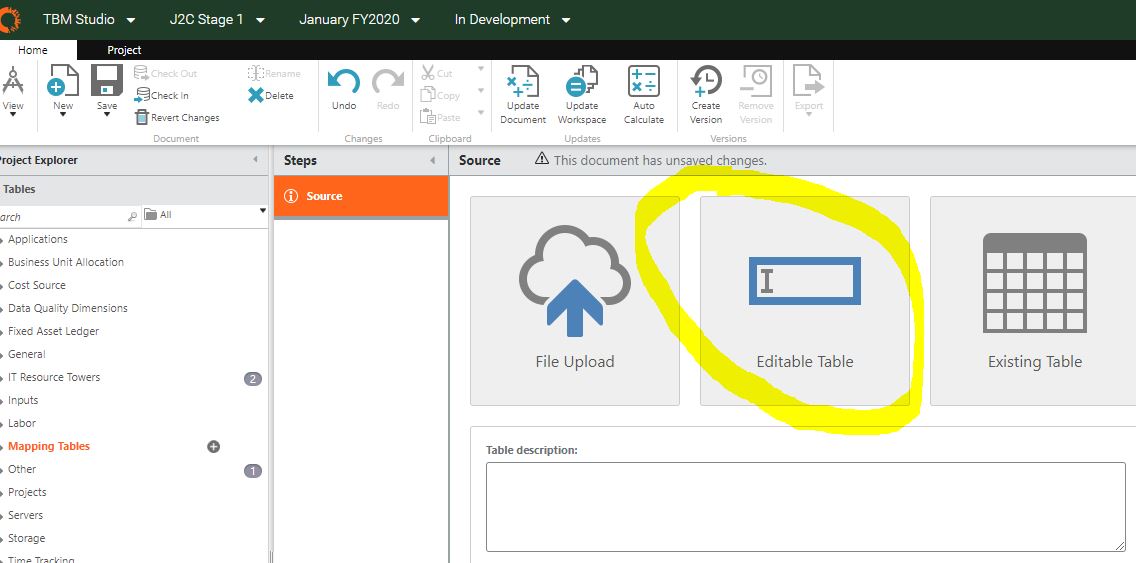Screen dimensions: 1136x563
Task: Choose the File Upload source card
Action: click(575, 301)
